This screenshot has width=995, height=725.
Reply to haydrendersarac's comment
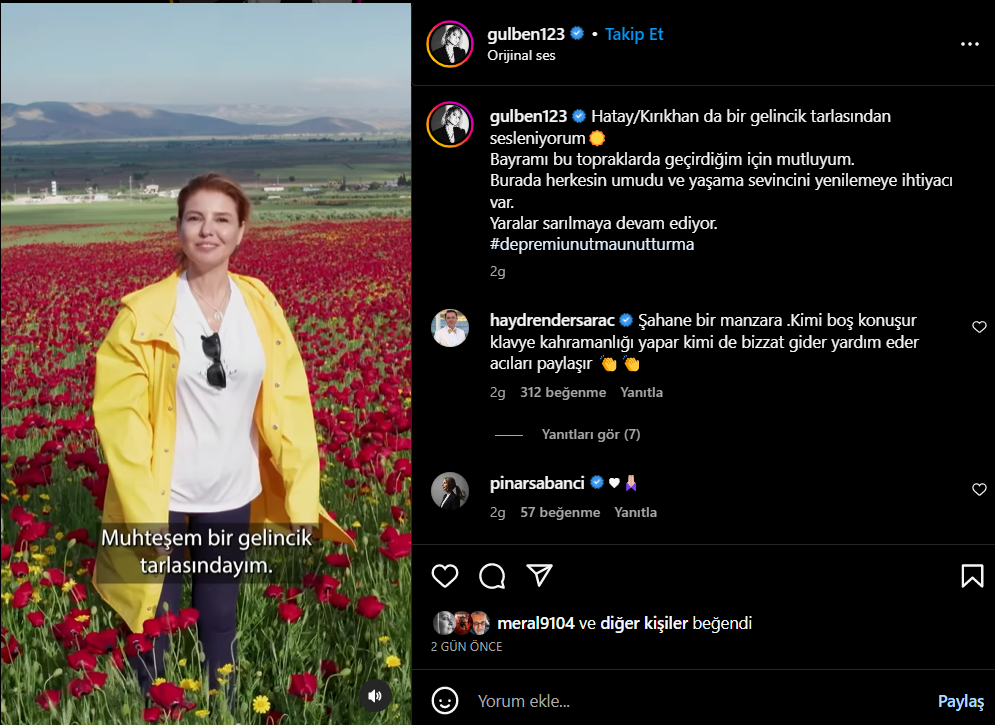tap(642, 393)
